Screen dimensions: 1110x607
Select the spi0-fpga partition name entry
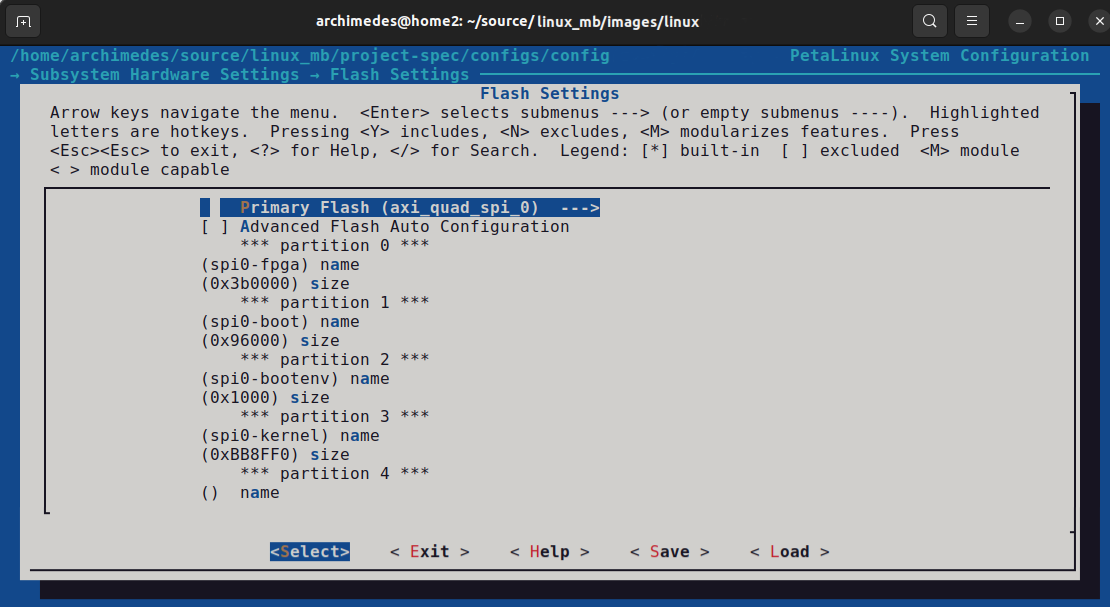(280, 265)
